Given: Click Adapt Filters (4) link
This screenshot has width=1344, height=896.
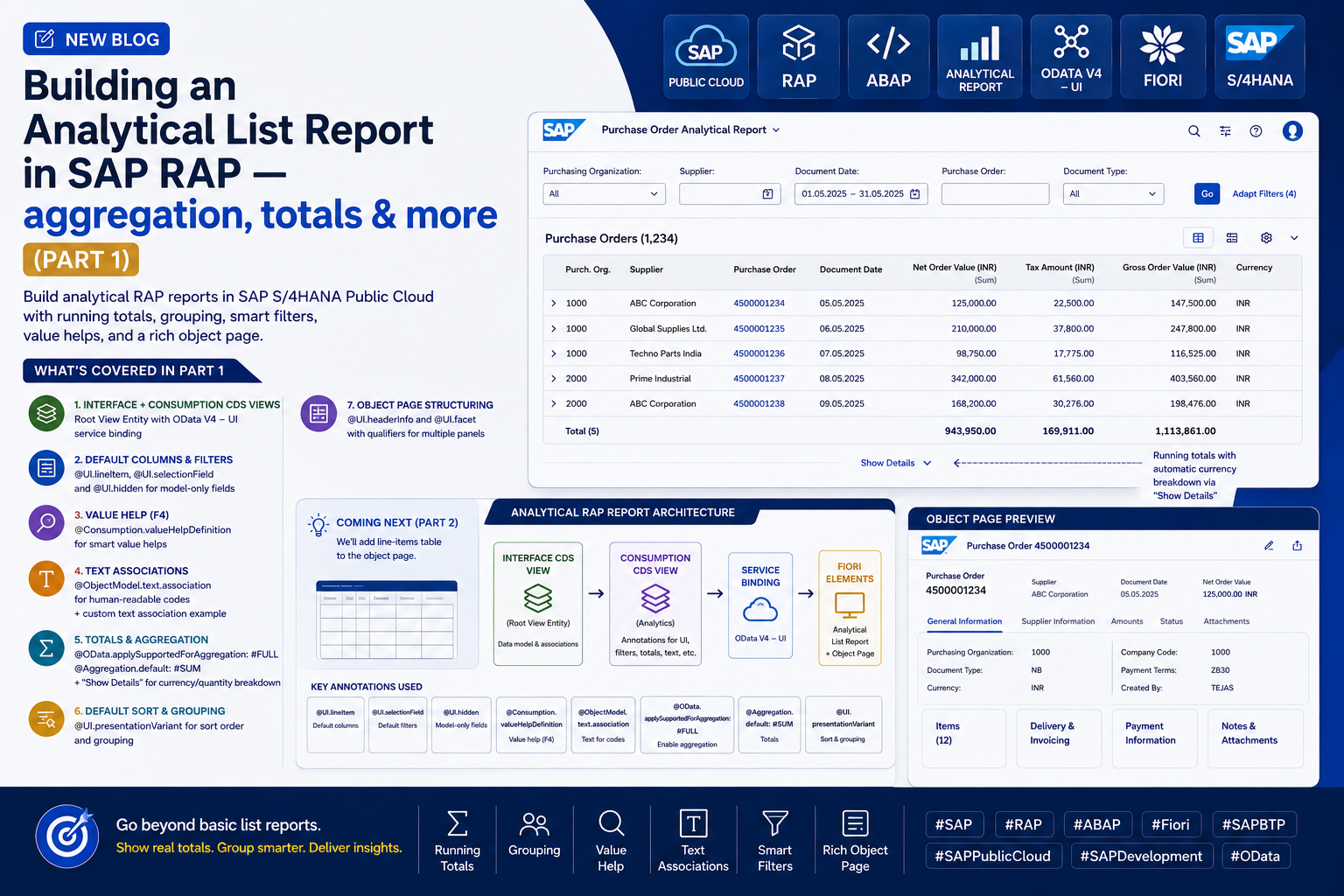Looking at the screenshot, I should pyautogui.click(x=1264, y=193).
